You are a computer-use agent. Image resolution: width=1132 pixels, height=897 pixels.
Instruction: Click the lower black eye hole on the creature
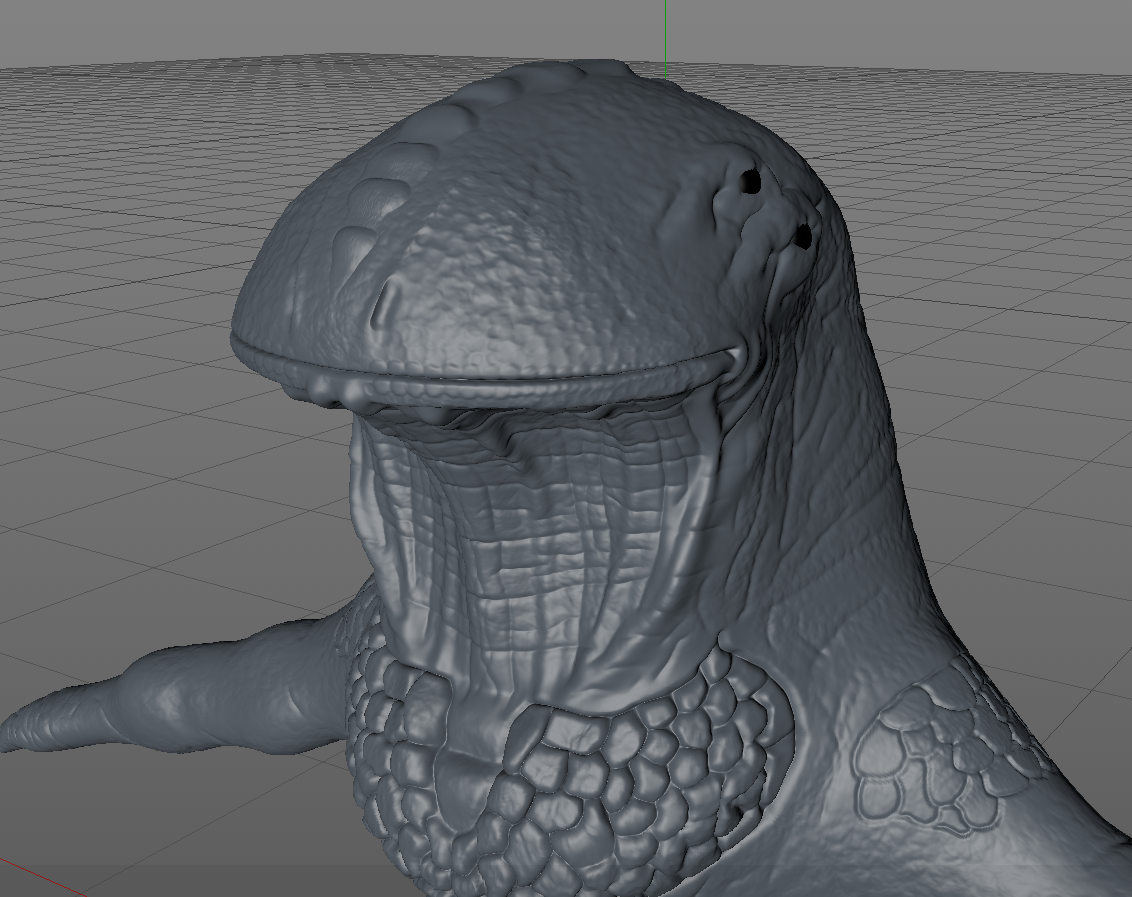pos(802,236)
